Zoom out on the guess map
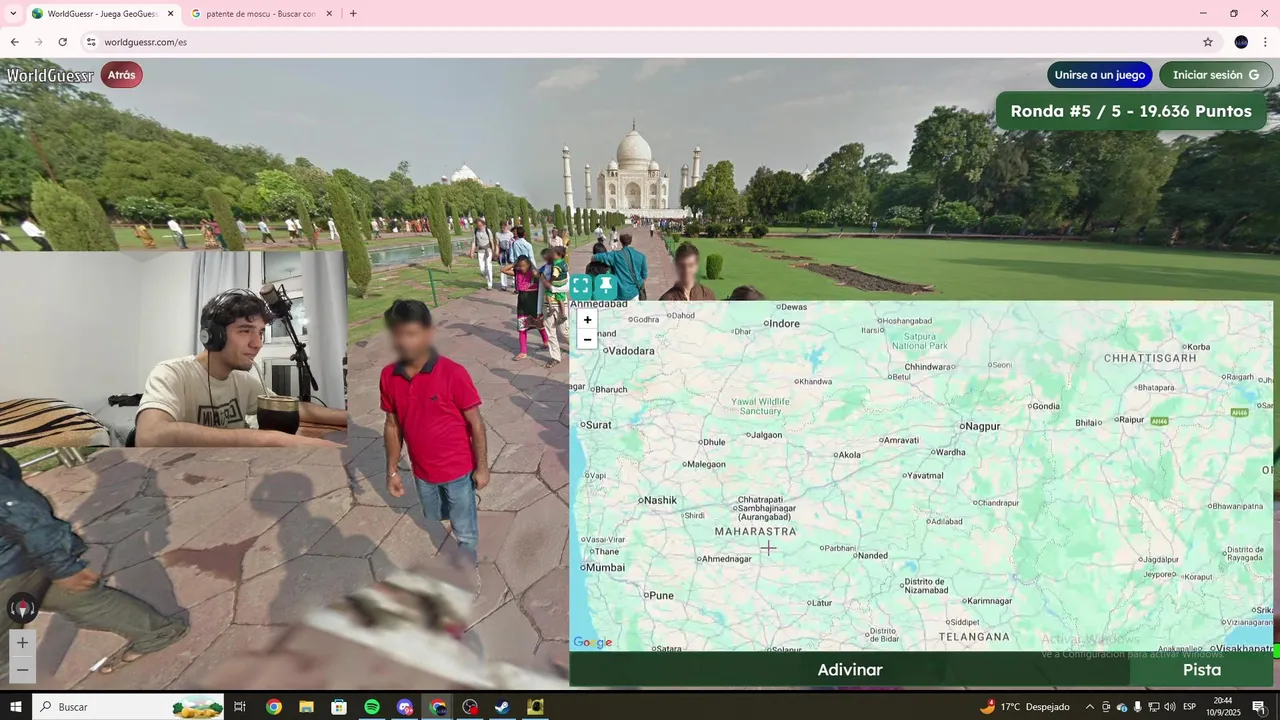 [587, 340]
